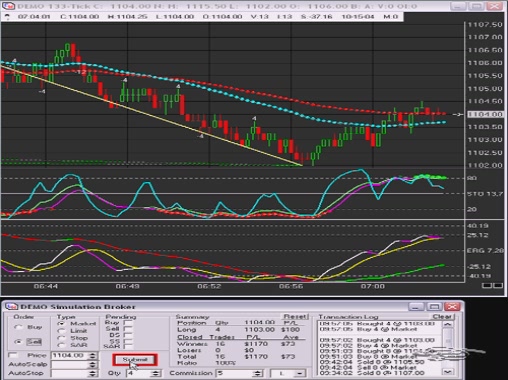Screen dimensions: 508x380
Task: Click the AutoStop input field
Action: click(70, 373)
